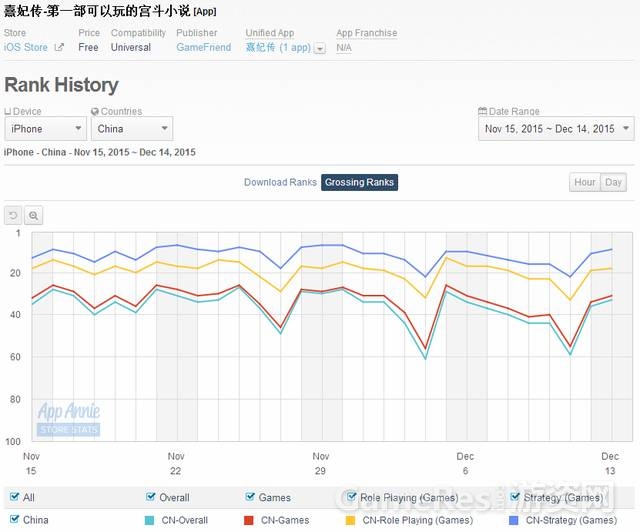Uncheck the China row checkbox

click(15, 519)
